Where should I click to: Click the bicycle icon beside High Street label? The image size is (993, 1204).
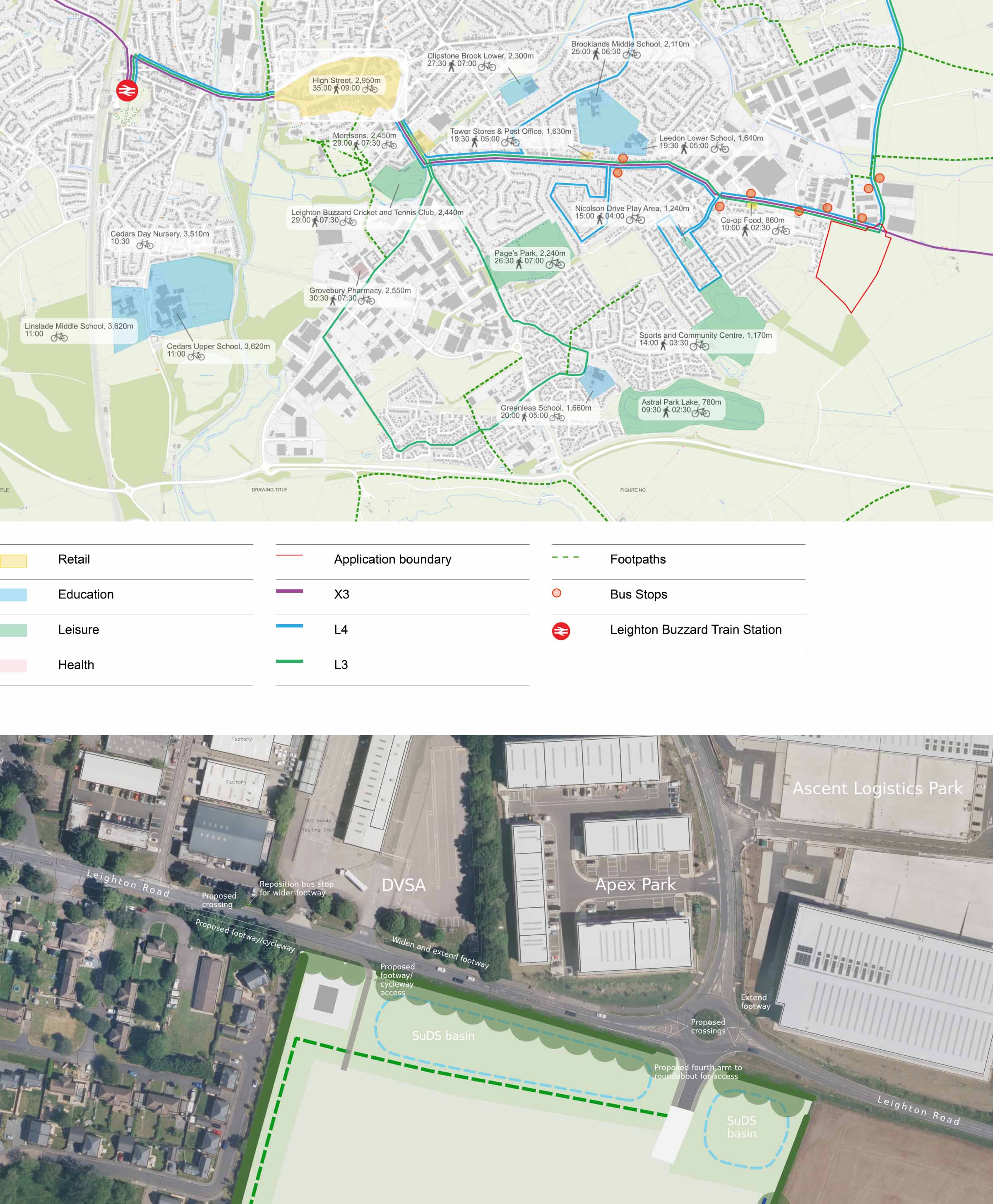370,89
